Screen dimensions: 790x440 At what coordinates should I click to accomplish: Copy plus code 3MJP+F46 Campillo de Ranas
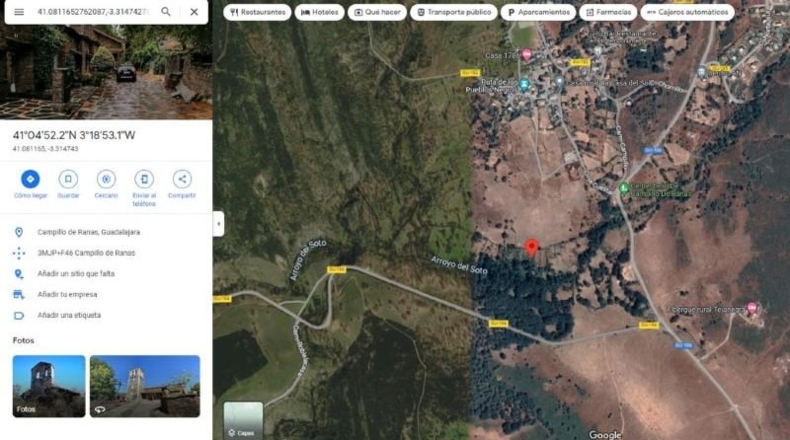(x=86, y=253)
